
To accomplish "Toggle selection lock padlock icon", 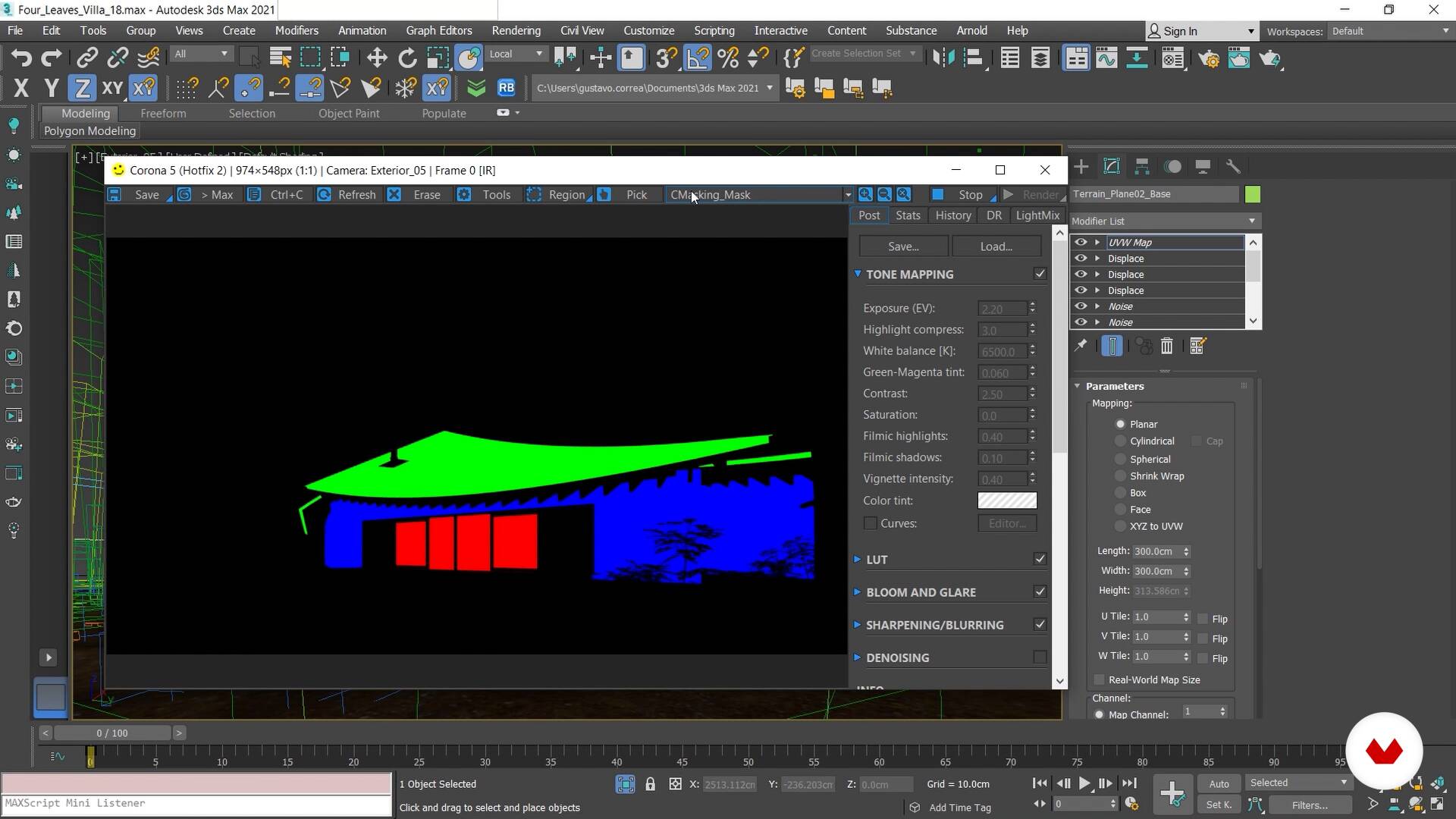I will click(650, 784).
